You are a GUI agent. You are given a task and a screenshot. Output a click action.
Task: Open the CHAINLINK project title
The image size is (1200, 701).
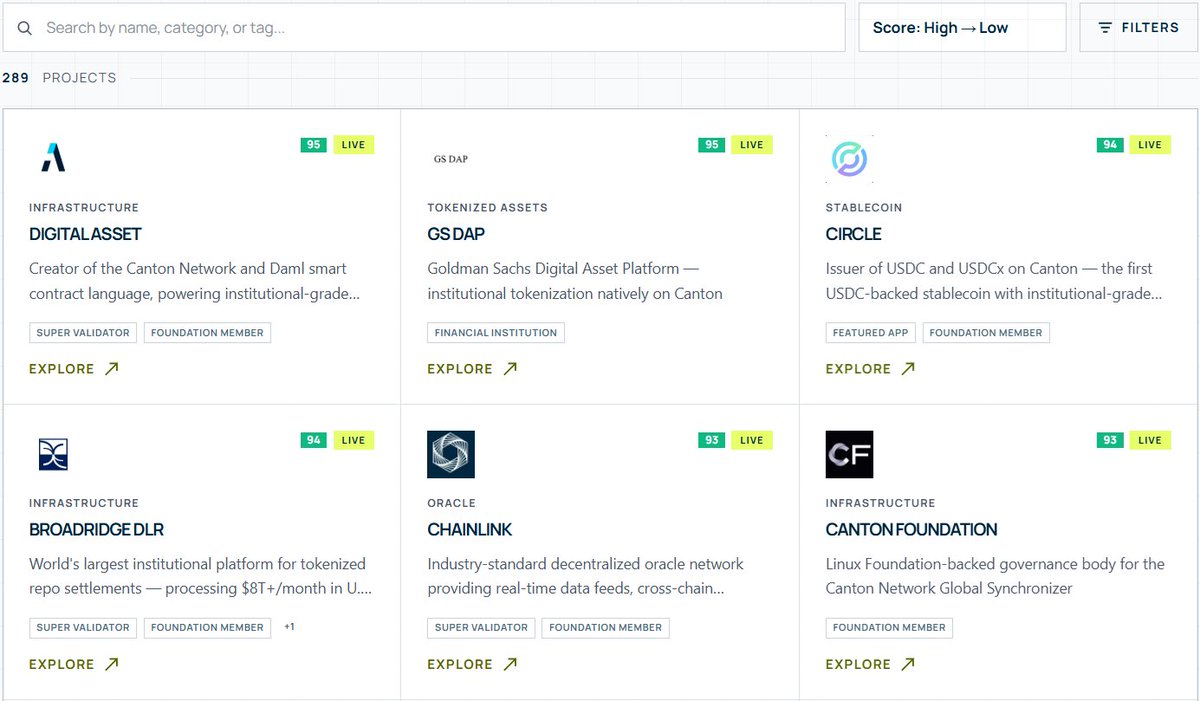(470, 529)
